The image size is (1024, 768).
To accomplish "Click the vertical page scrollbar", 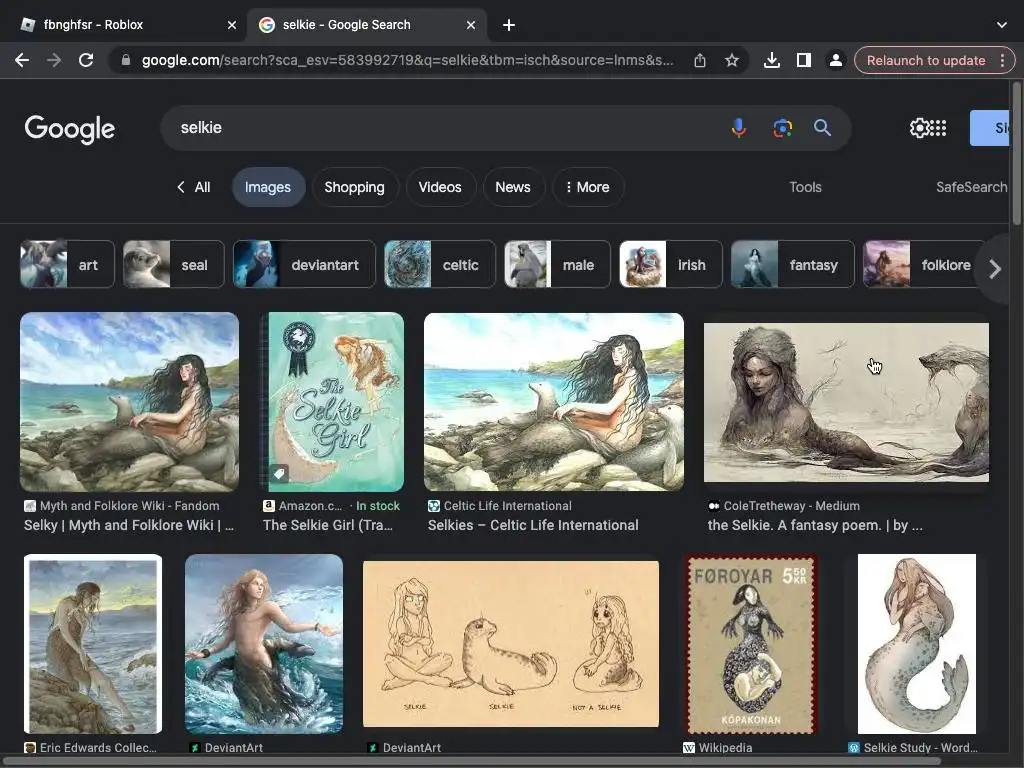I will pyautogui.click(x=1017, y=154).
